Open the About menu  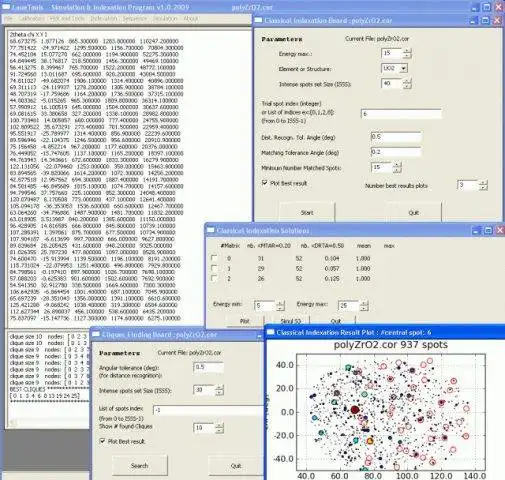pyautogui.click(x=191, y=19)
